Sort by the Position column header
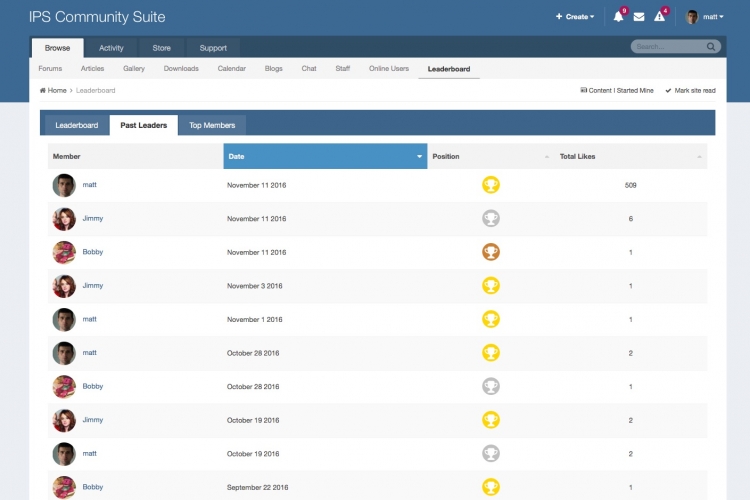The width and height of the screenshot is (750, 500). 490,157
